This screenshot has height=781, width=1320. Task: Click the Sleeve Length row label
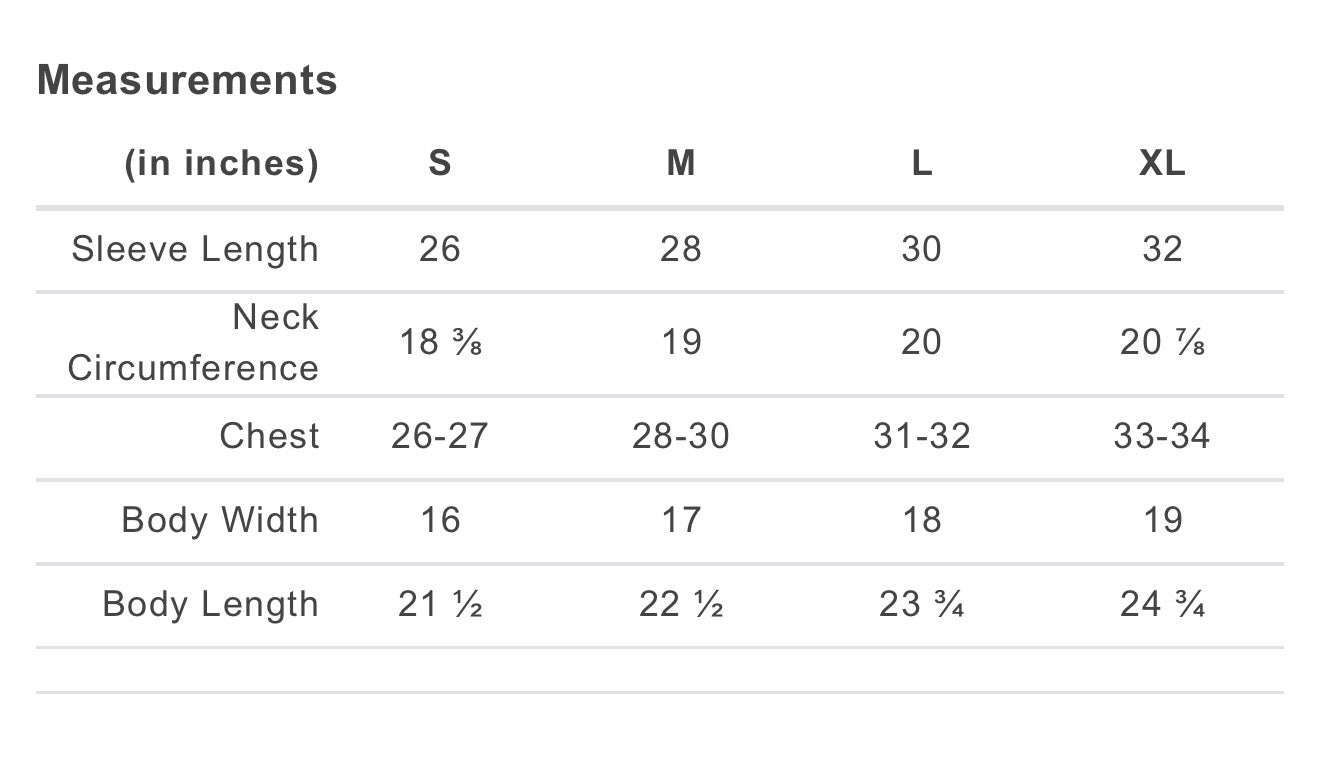(x=195, y=249)
